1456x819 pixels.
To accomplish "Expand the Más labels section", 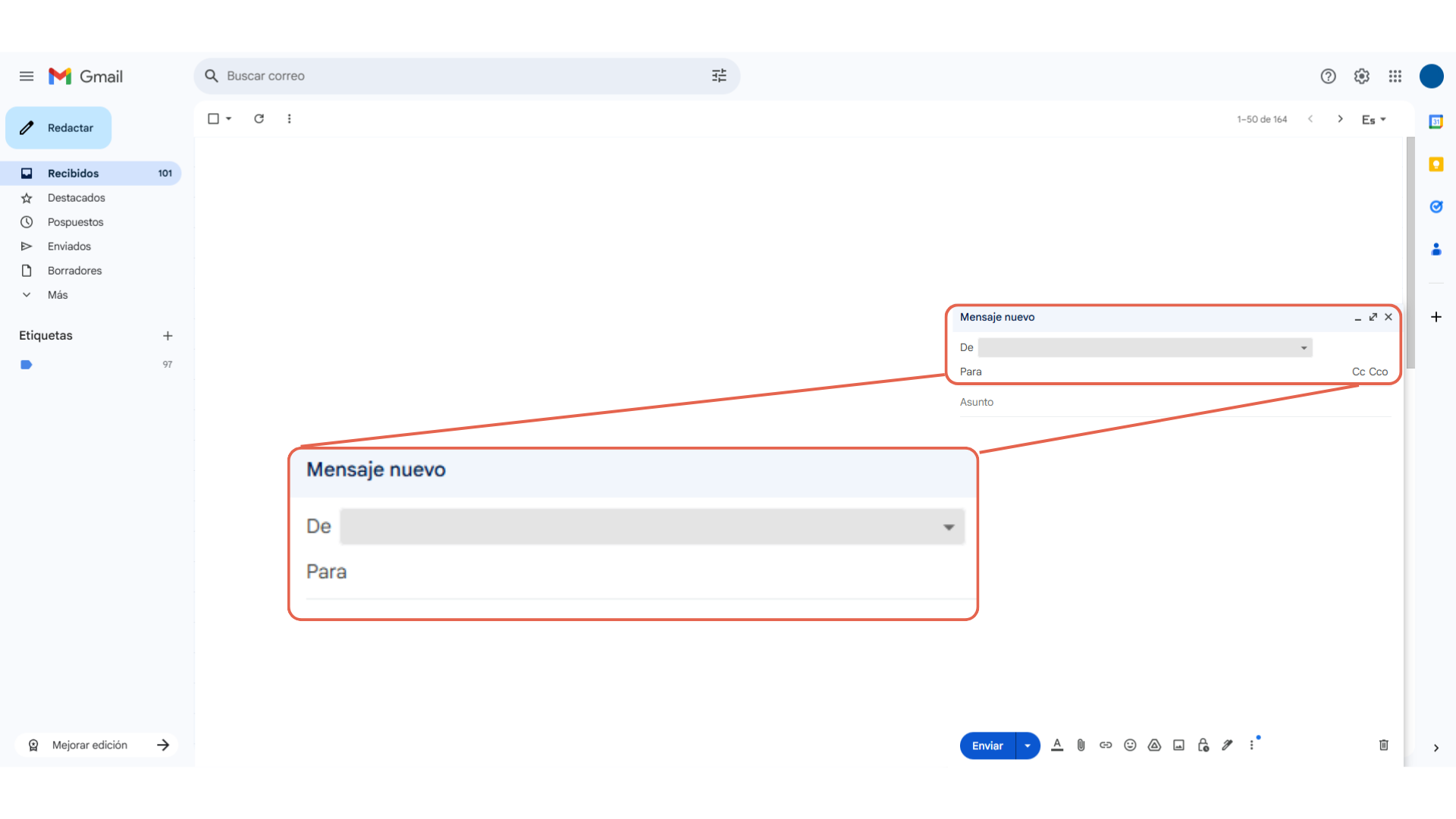I will point(56,294).
